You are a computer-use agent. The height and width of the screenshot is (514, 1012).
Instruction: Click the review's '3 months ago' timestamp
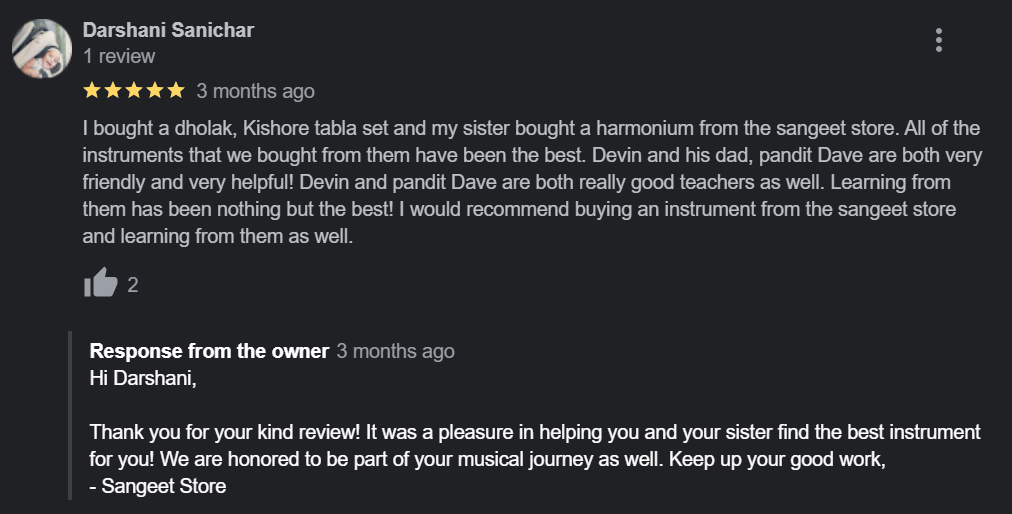pyautogui.click(x=255, y=91)
